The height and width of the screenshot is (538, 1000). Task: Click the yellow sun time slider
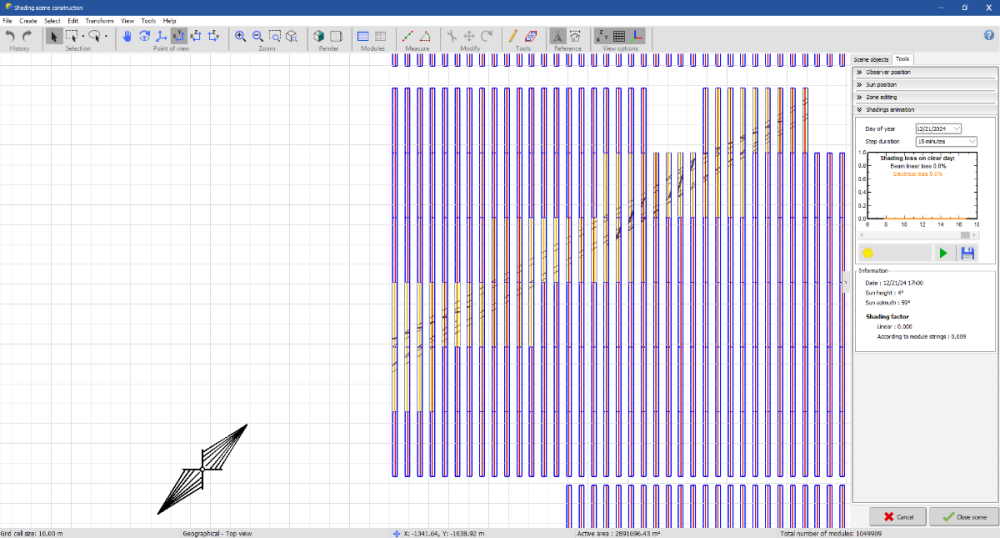pos(868,253)
